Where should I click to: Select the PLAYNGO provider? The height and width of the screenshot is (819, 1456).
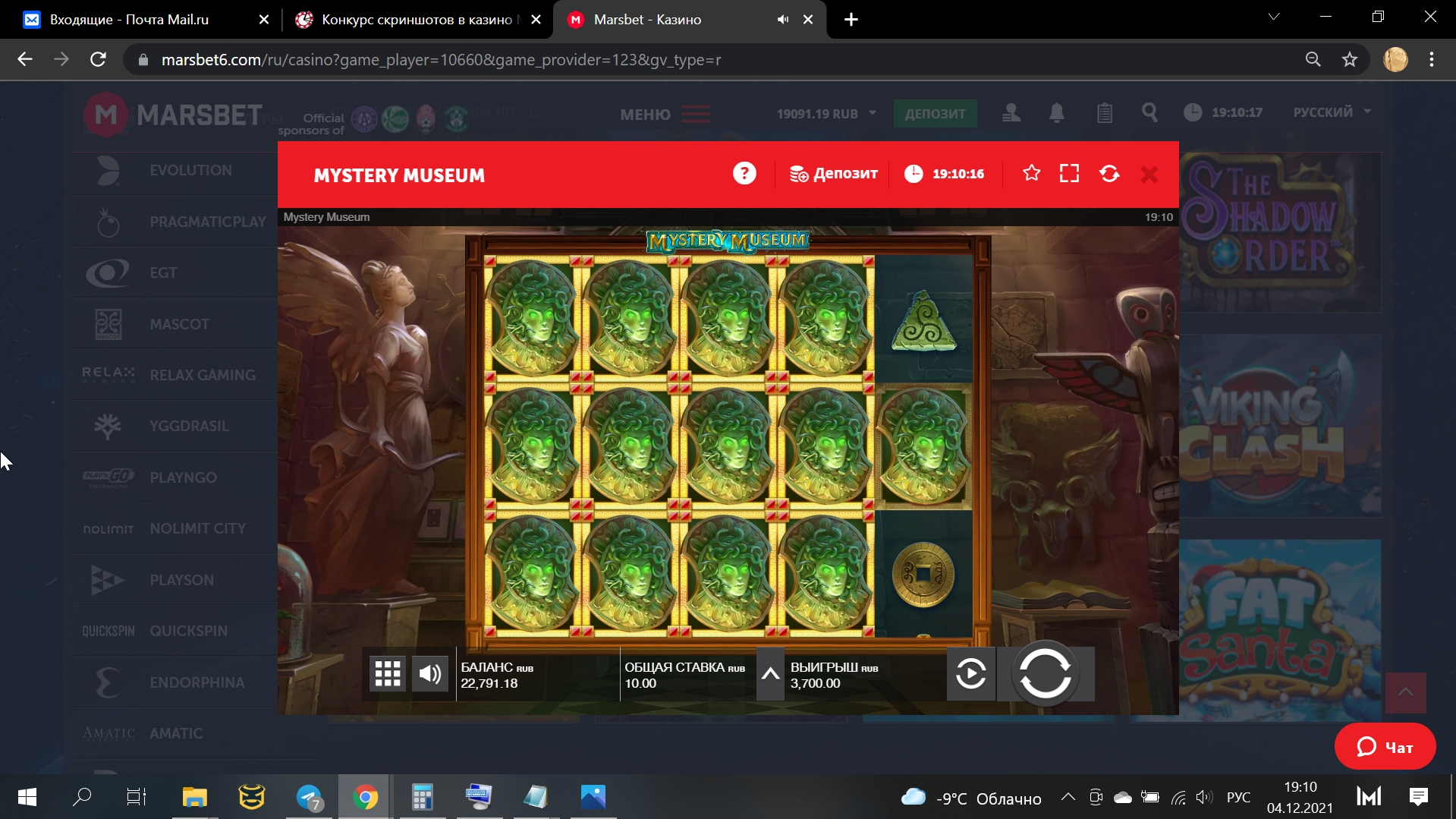pos(175,478)
